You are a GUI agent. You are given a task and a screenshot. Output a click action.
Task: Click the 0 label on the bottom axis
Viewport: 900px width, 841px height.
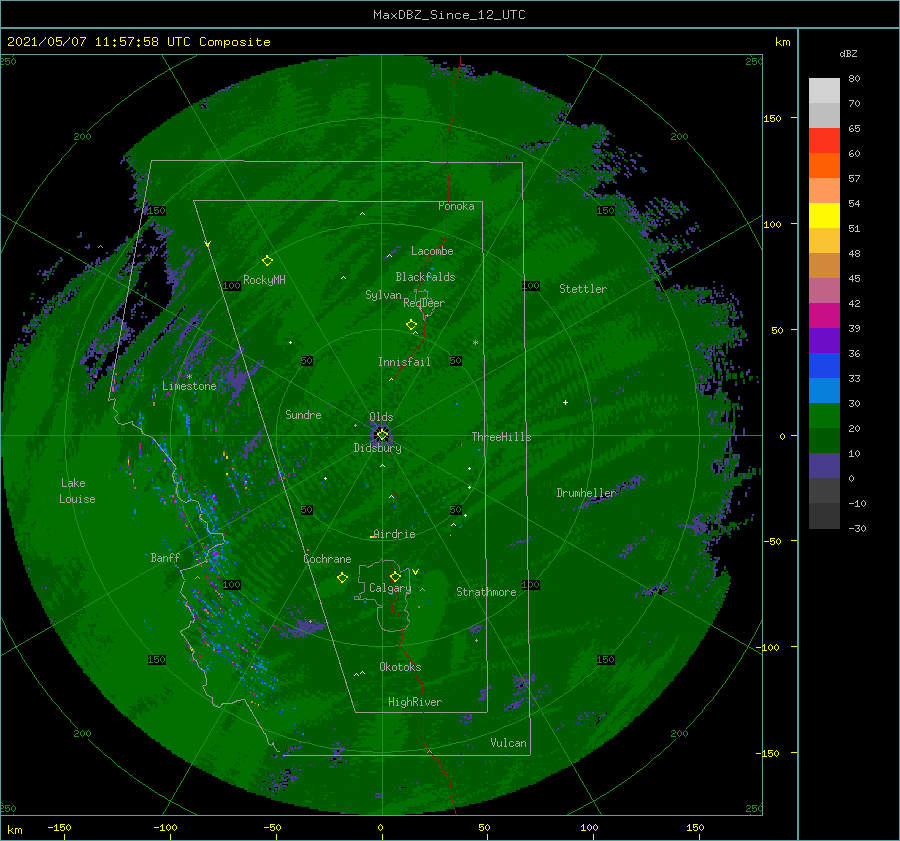[380, 827]
